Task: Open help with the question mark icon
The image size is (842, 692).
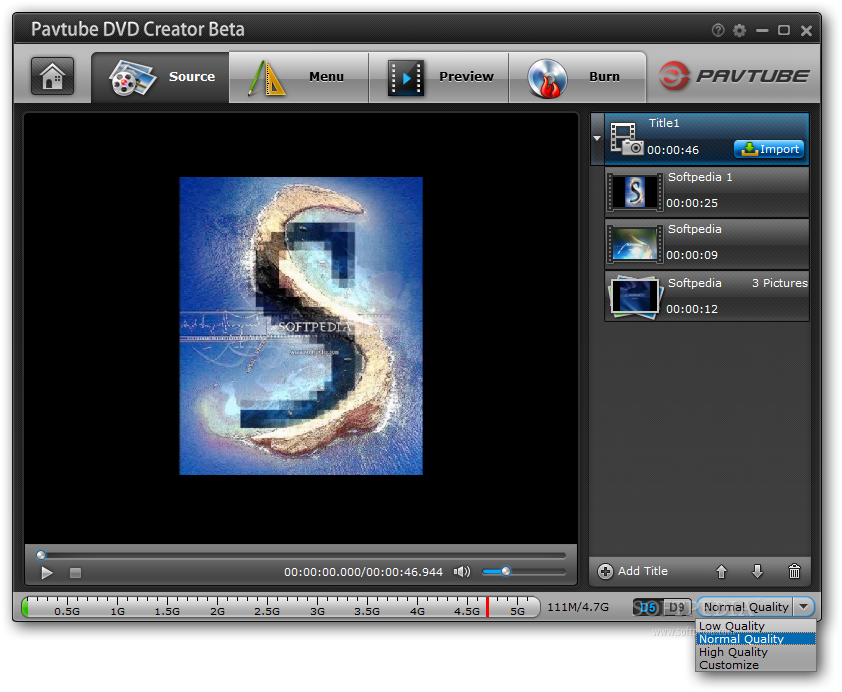Action: point(718,31)
